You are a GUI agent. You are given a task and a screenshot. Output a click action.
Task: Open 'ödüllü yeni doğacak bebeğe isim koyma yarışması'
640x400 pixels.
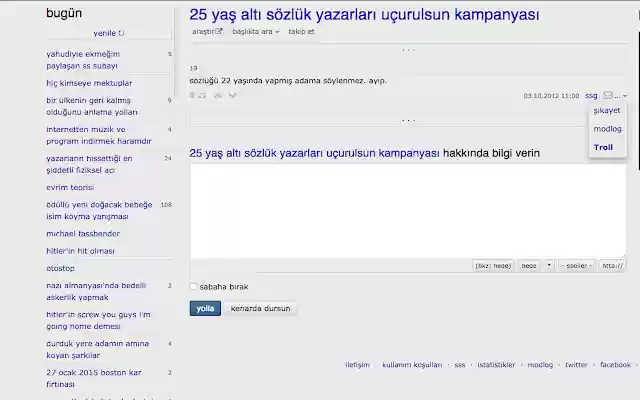(x=99, y=210)
